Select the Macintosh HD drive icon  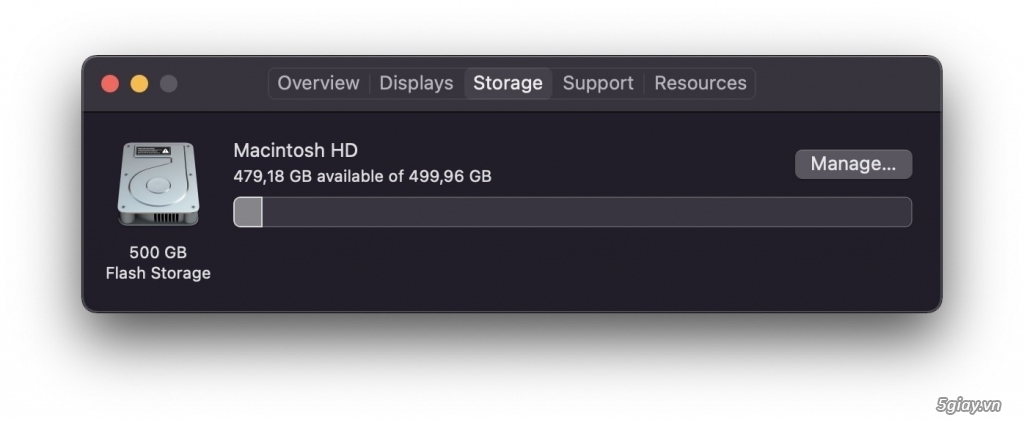tap(158, 184)
